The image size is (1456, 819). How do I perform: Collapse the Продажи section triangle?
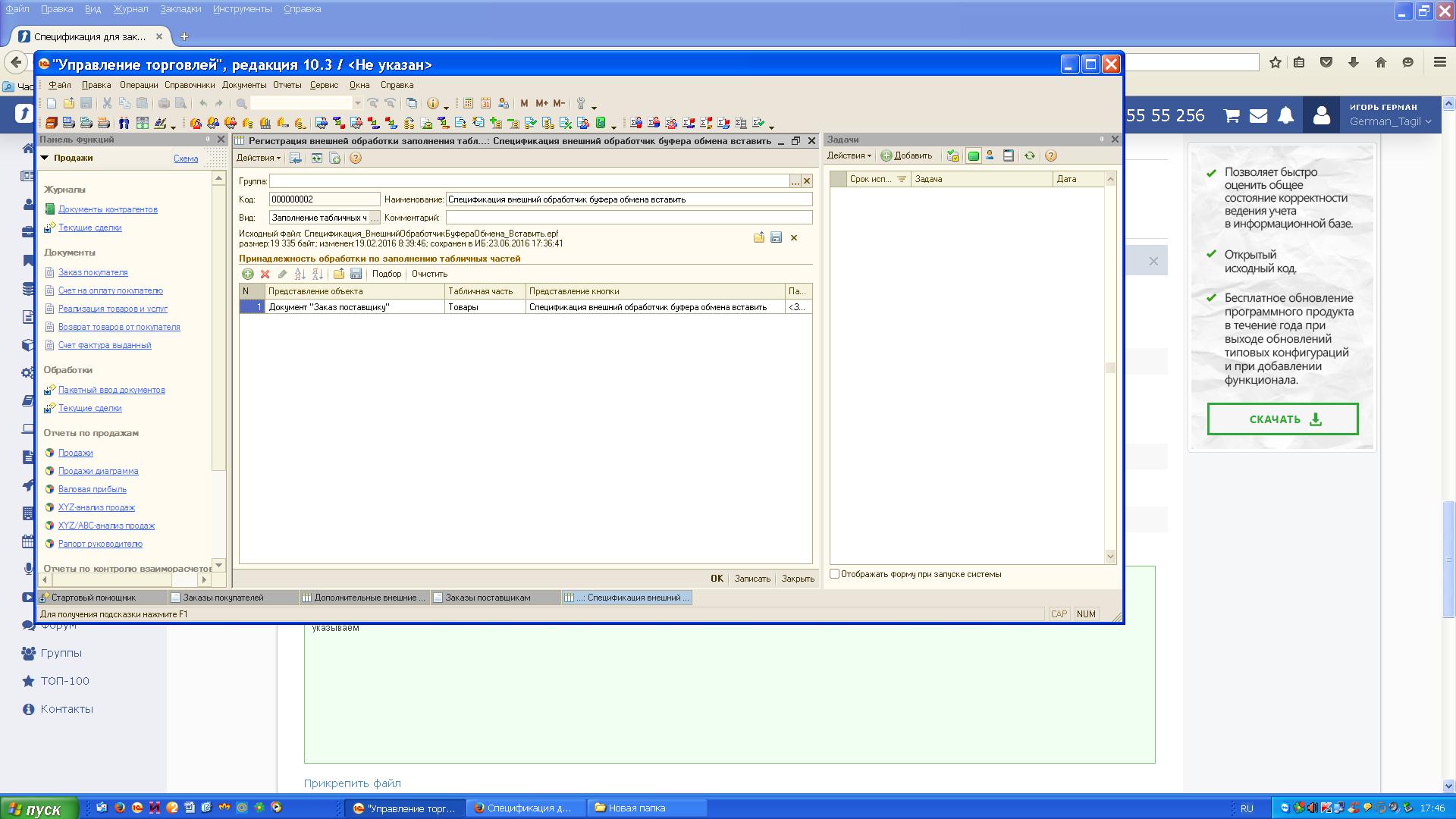click(44, 158)
